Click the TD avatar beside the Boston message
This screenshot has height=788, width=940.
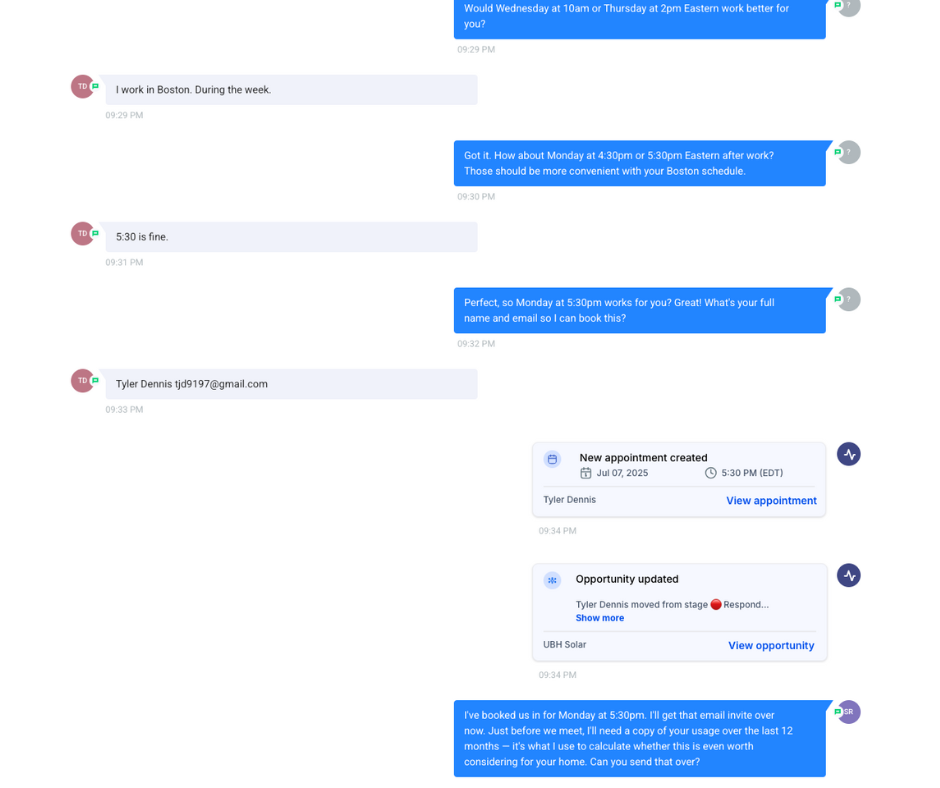click(83, 86)
